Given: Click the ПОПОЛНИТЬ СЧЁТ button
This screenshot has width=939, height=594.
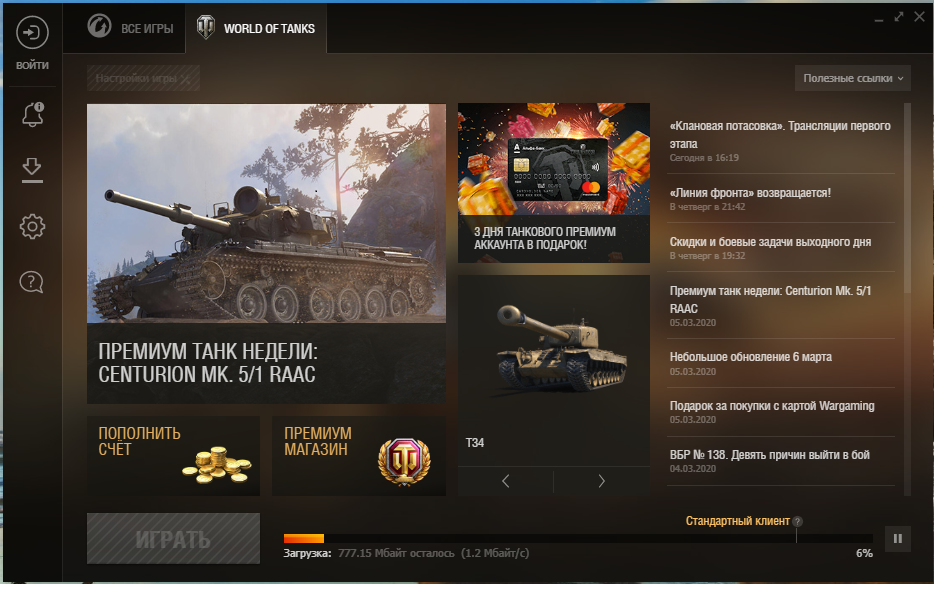Looking at the screenshot, I should tap(174, 456).
